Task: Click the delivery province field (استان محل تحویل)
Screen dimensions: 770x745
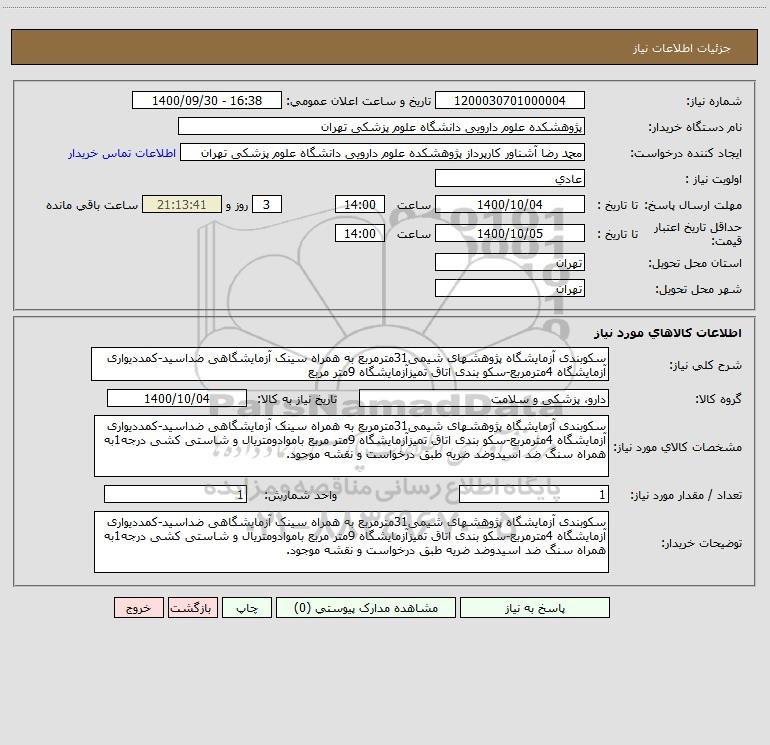Action: coord(510,262)
